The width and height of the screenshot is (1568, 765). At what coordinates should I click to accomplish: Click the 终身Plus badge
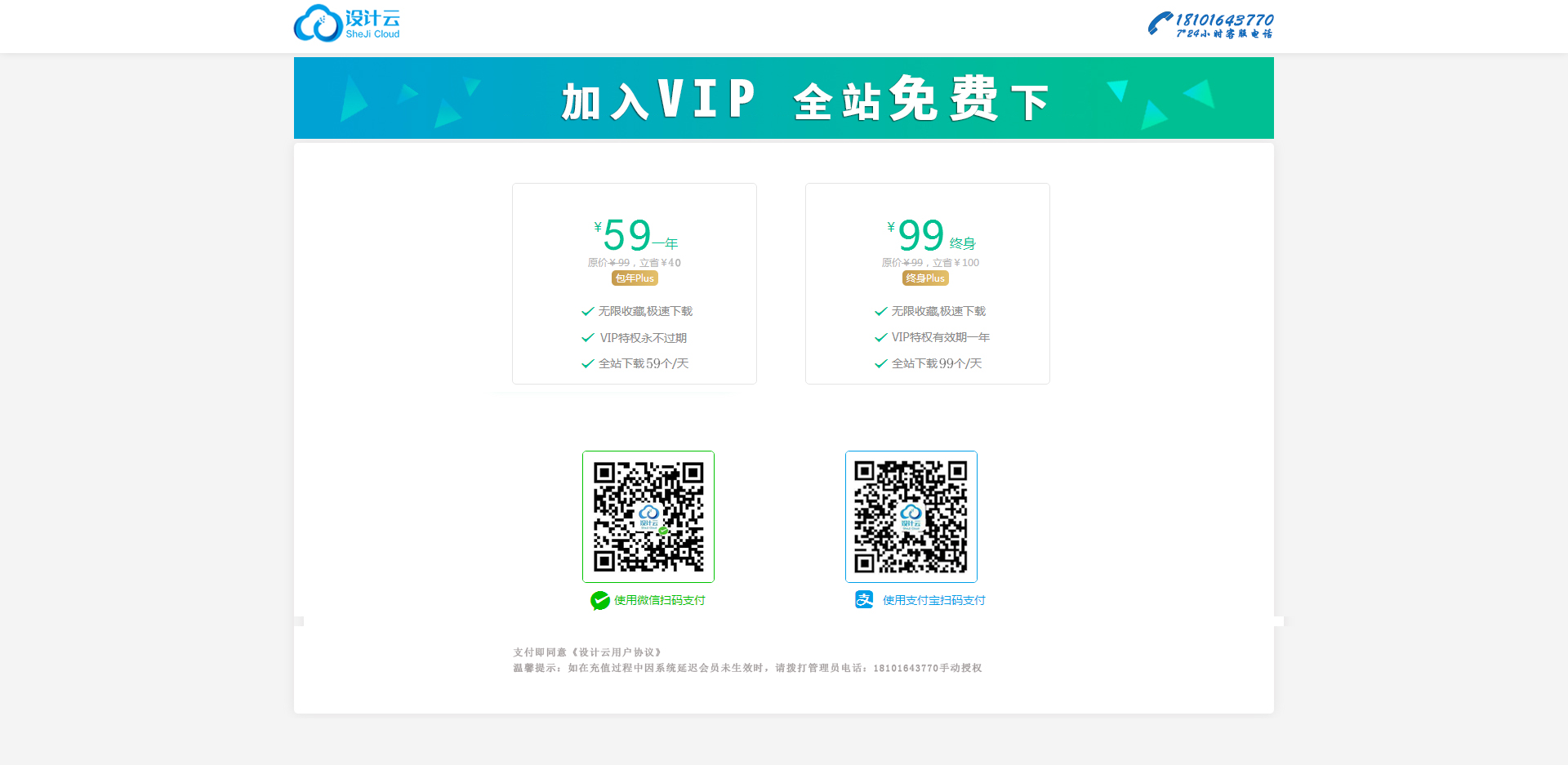[925, 278]
